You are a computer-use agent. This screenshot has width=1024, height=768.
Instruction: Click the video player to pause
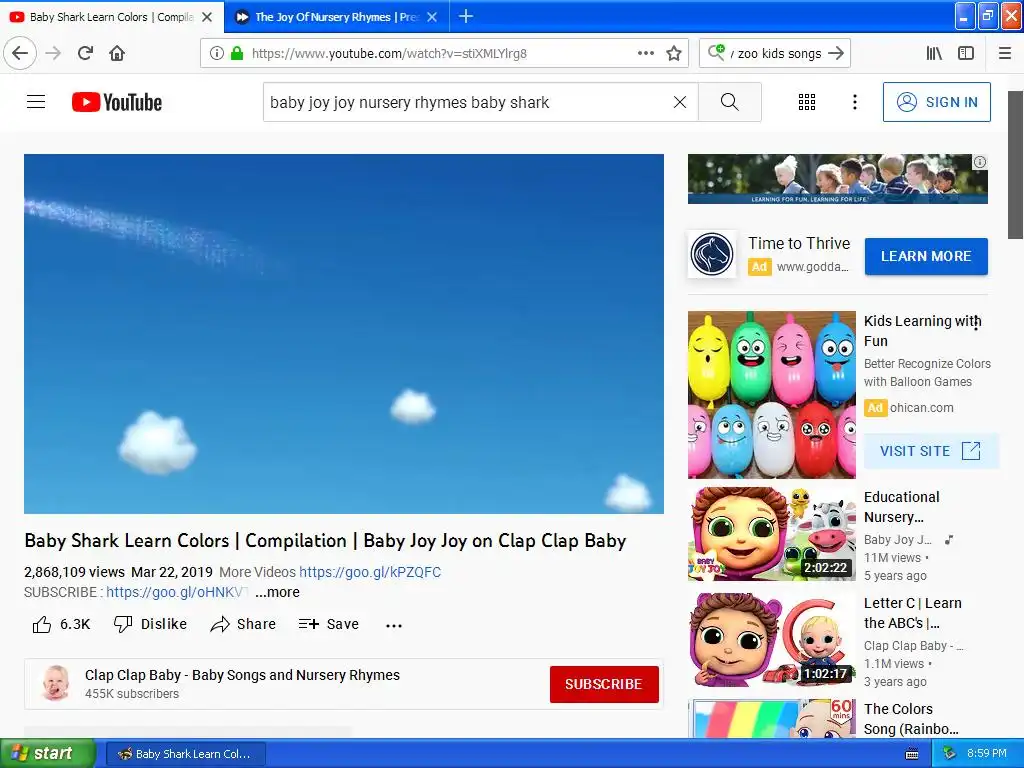point(344,334)
